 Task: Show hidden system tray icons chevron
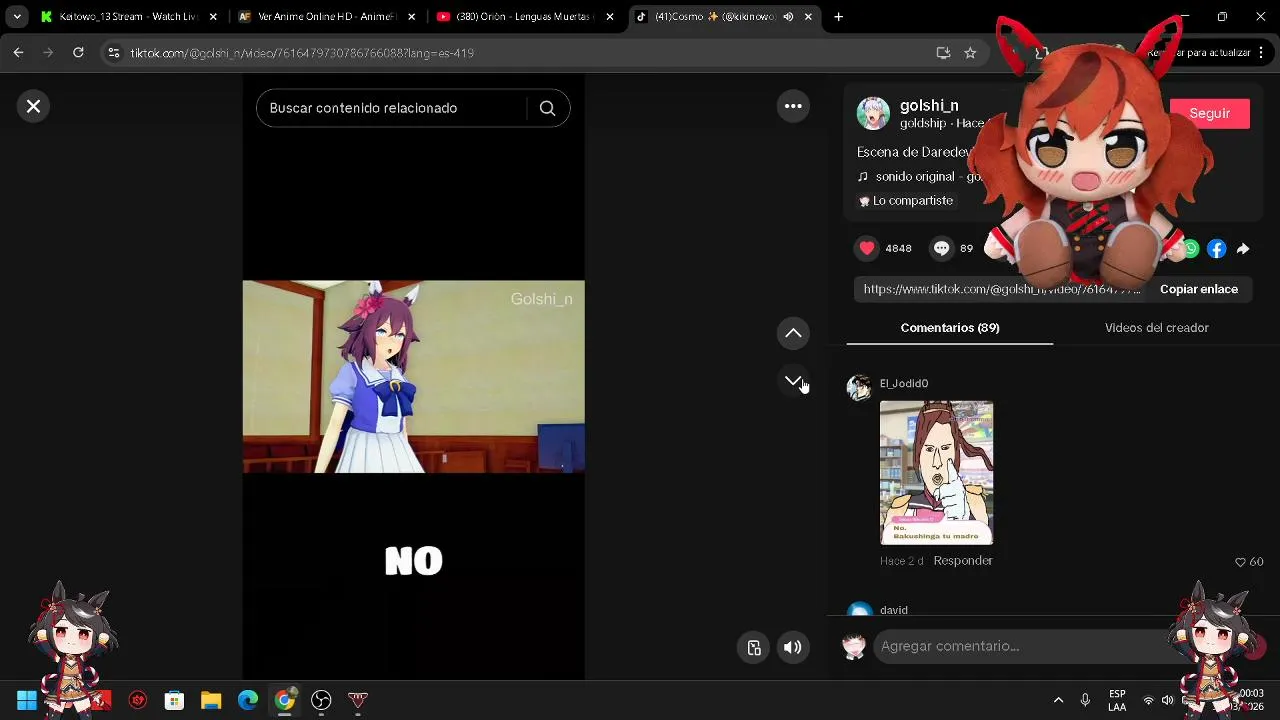click(1058, 701)
